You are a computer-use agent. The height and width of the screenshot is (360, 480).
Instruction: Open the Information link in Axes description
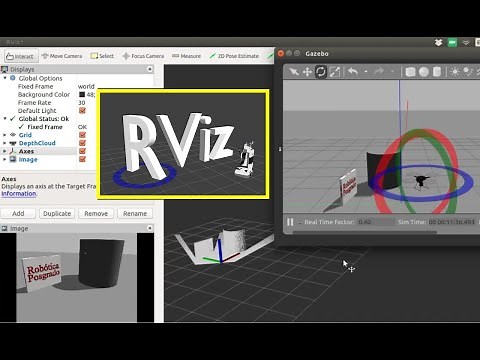(x=19, y=194)
